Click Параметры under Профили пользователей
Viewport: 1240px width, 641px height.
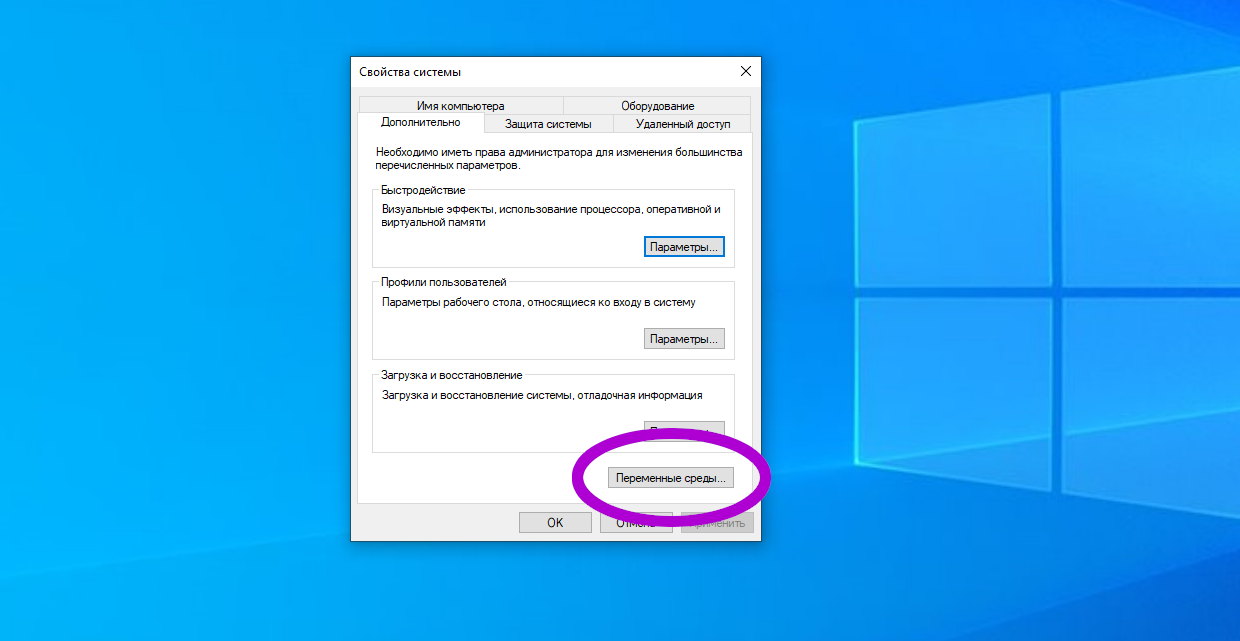click(684, 339)
